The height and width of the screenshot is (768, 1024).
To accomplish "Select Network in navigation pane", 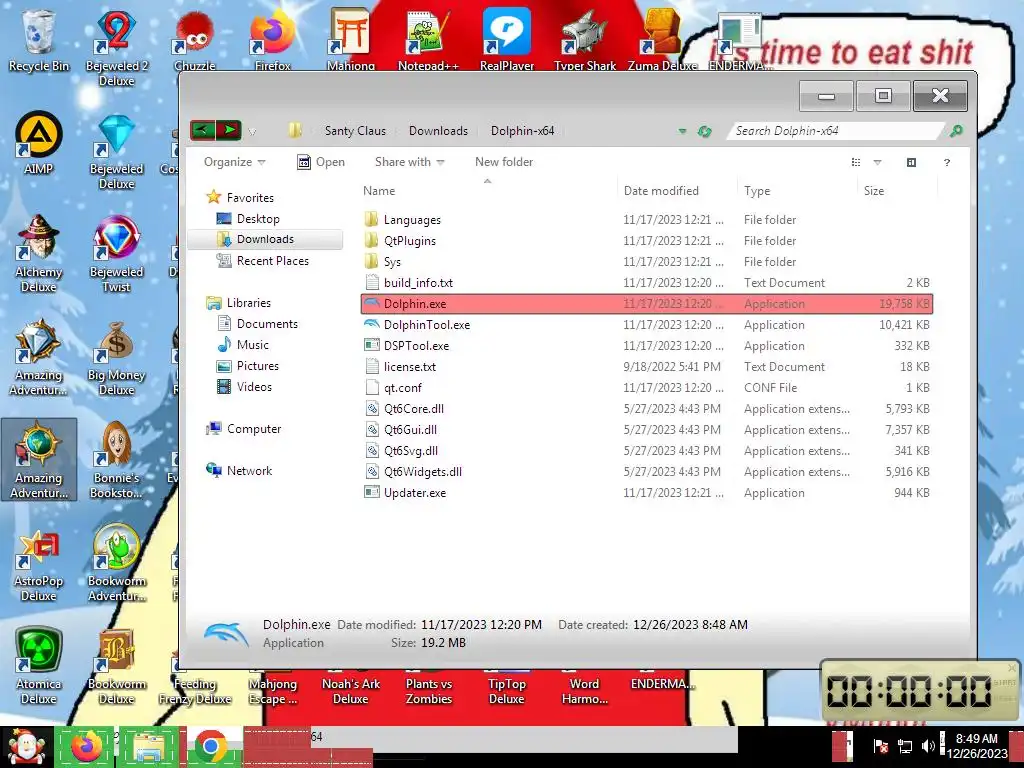I will 238,470.
